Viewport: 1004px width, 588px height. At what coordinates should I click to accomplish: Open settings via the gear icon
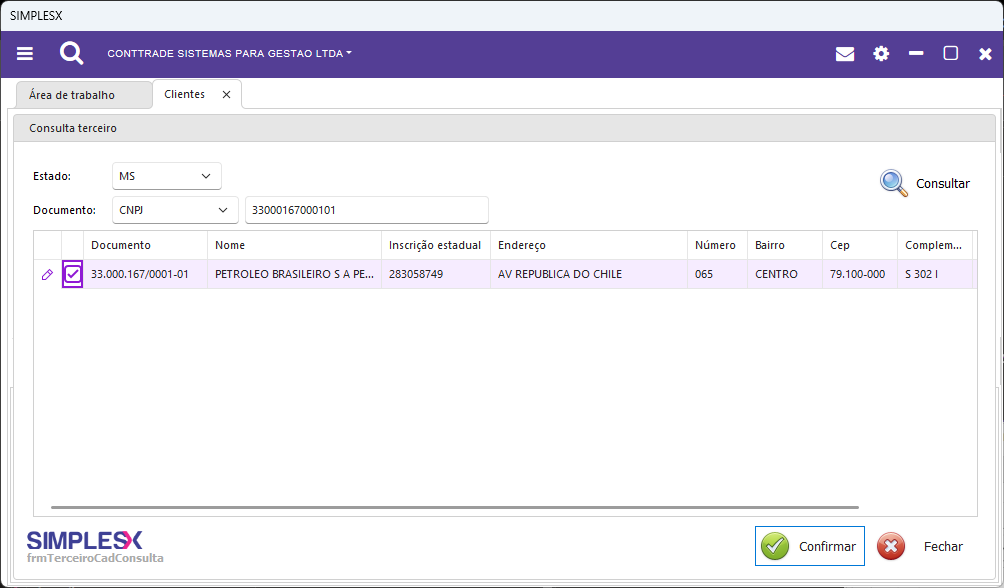pos(881,54)
